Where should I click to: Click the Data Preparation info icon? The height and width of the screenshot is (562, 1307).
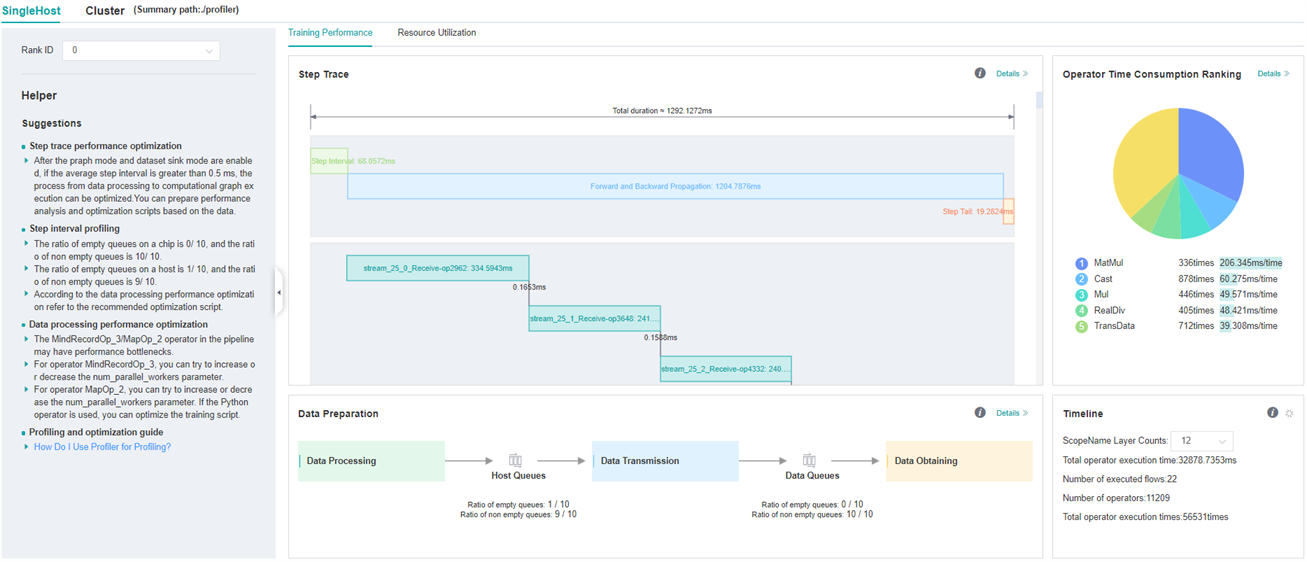980,412
